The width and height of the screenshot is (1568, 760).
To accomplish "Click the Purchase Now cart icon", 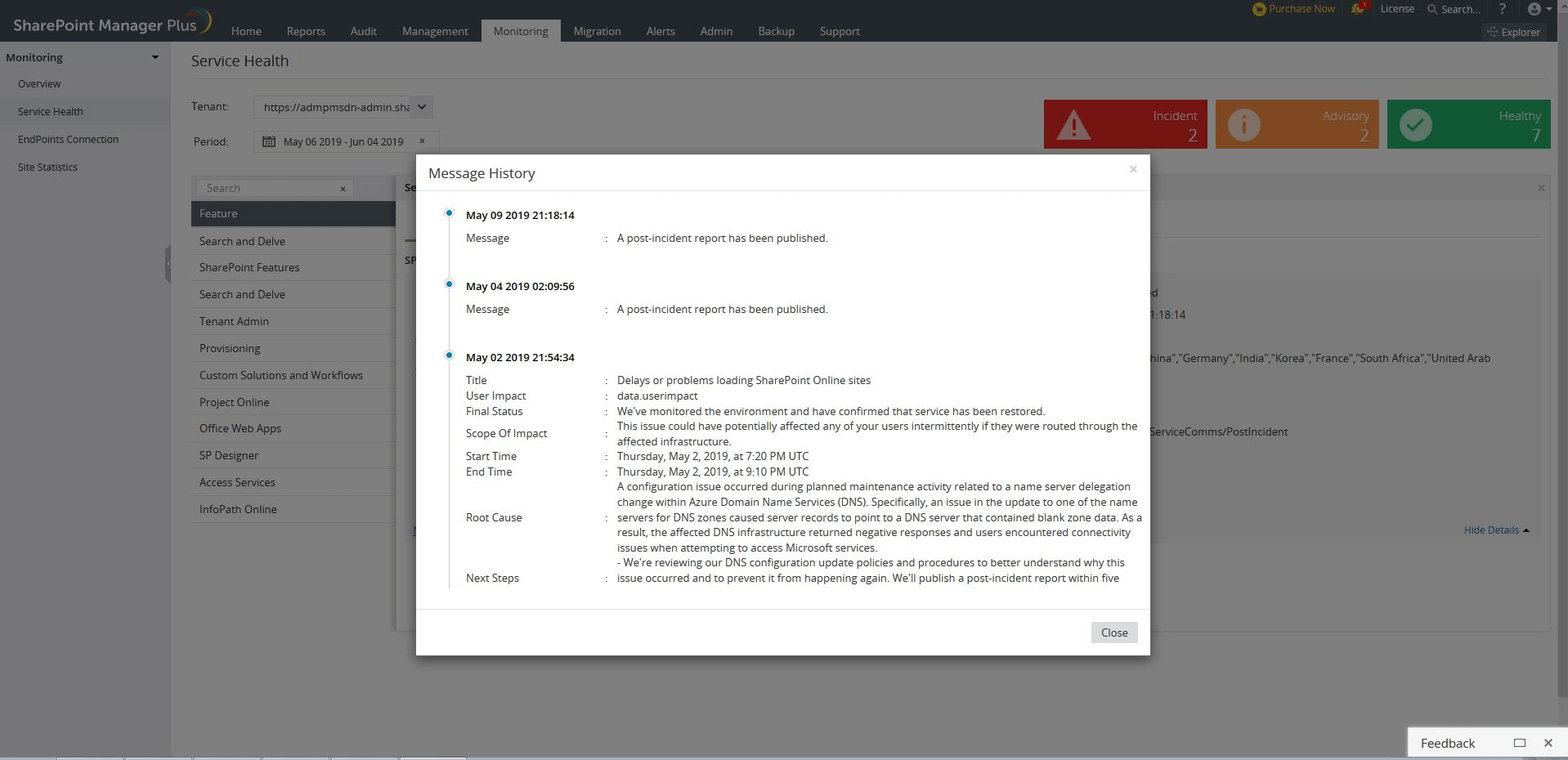I will [1259, 9].
